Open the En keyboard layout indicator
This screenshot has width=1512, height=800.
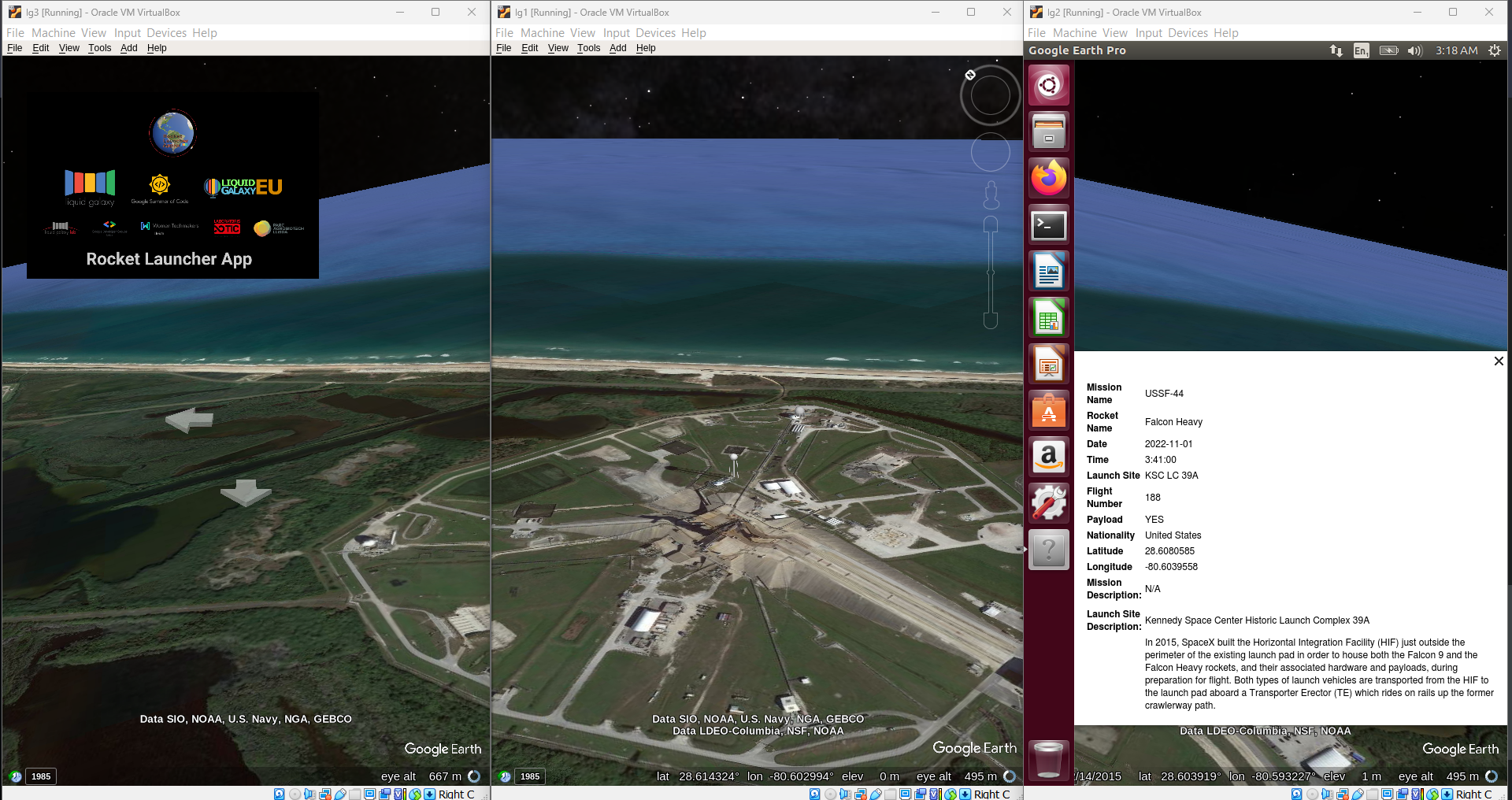1362,50
